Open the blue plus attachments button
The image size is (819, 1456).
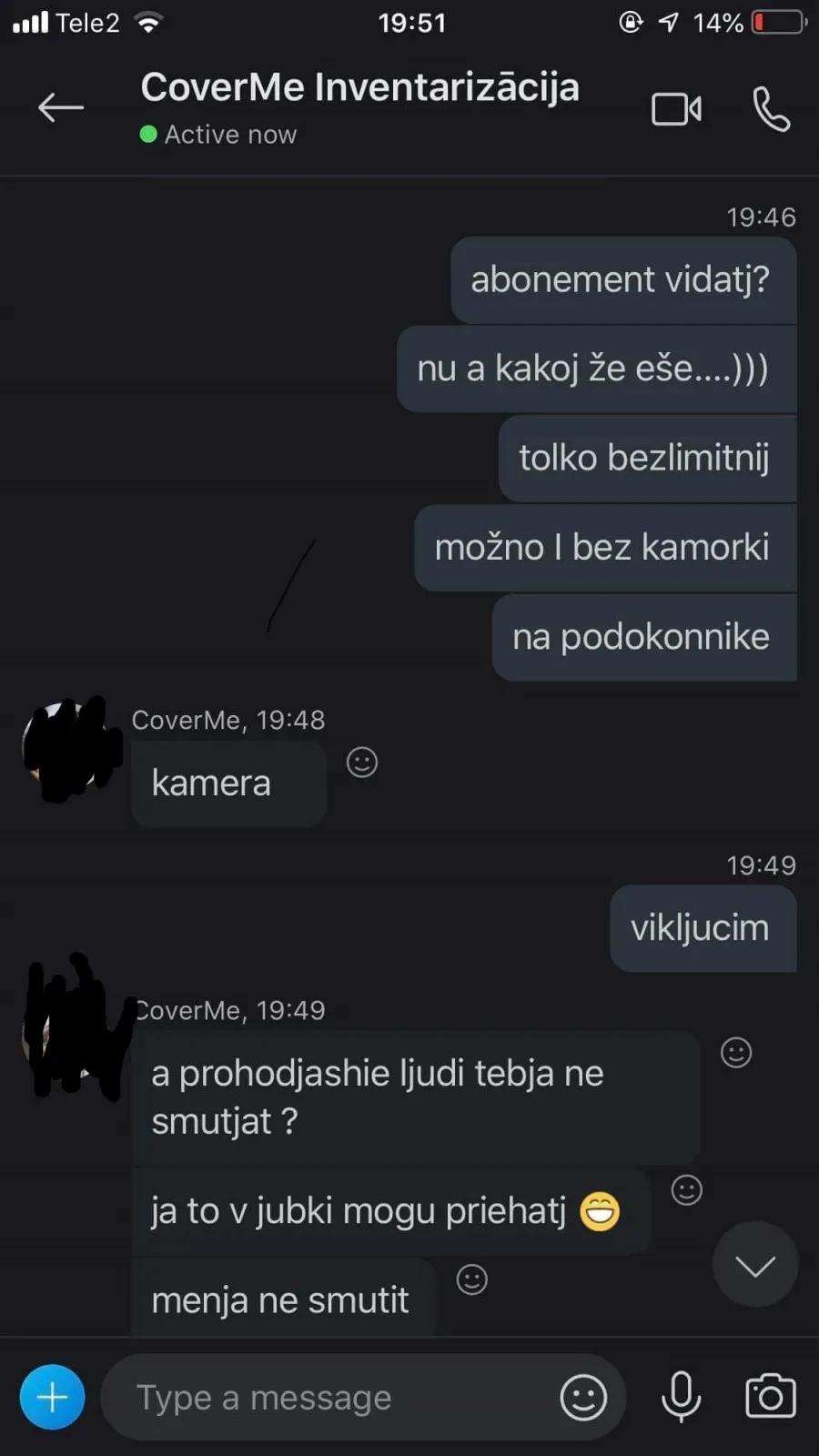53,1397
